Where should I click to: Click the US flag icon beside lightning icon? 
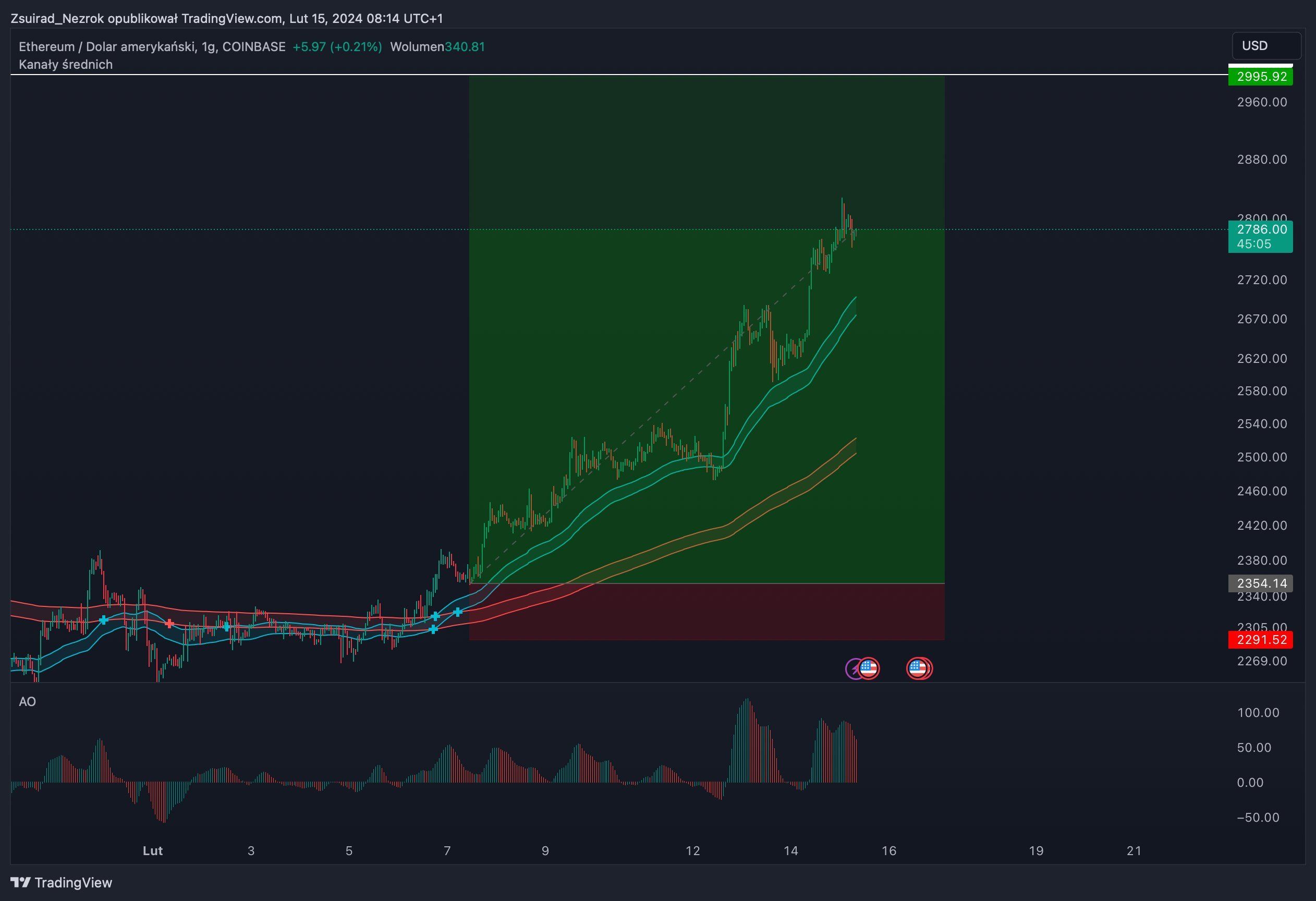pos(869,669)
